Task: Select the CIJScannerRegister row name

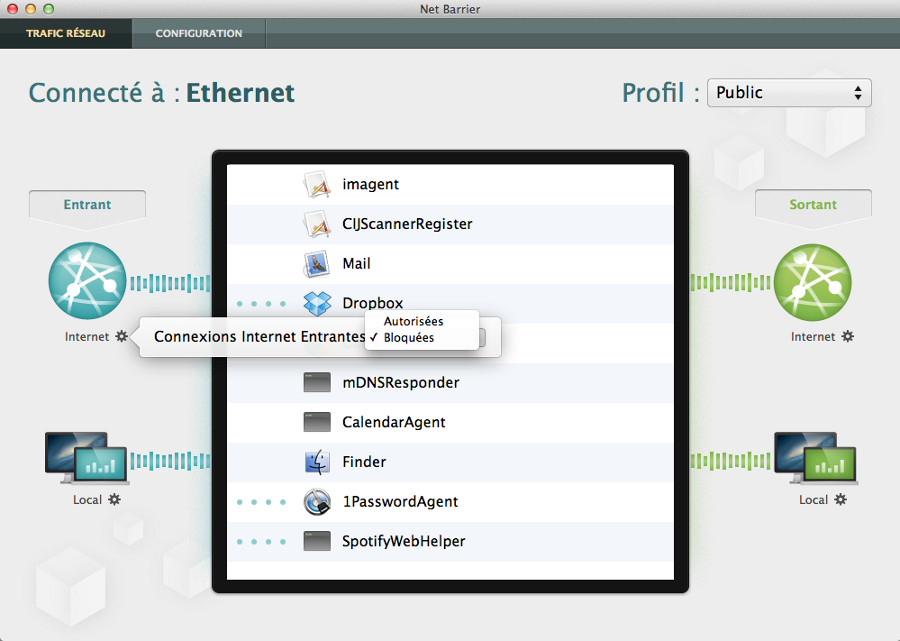Action: pyautogui.click(x=407, y=224)
